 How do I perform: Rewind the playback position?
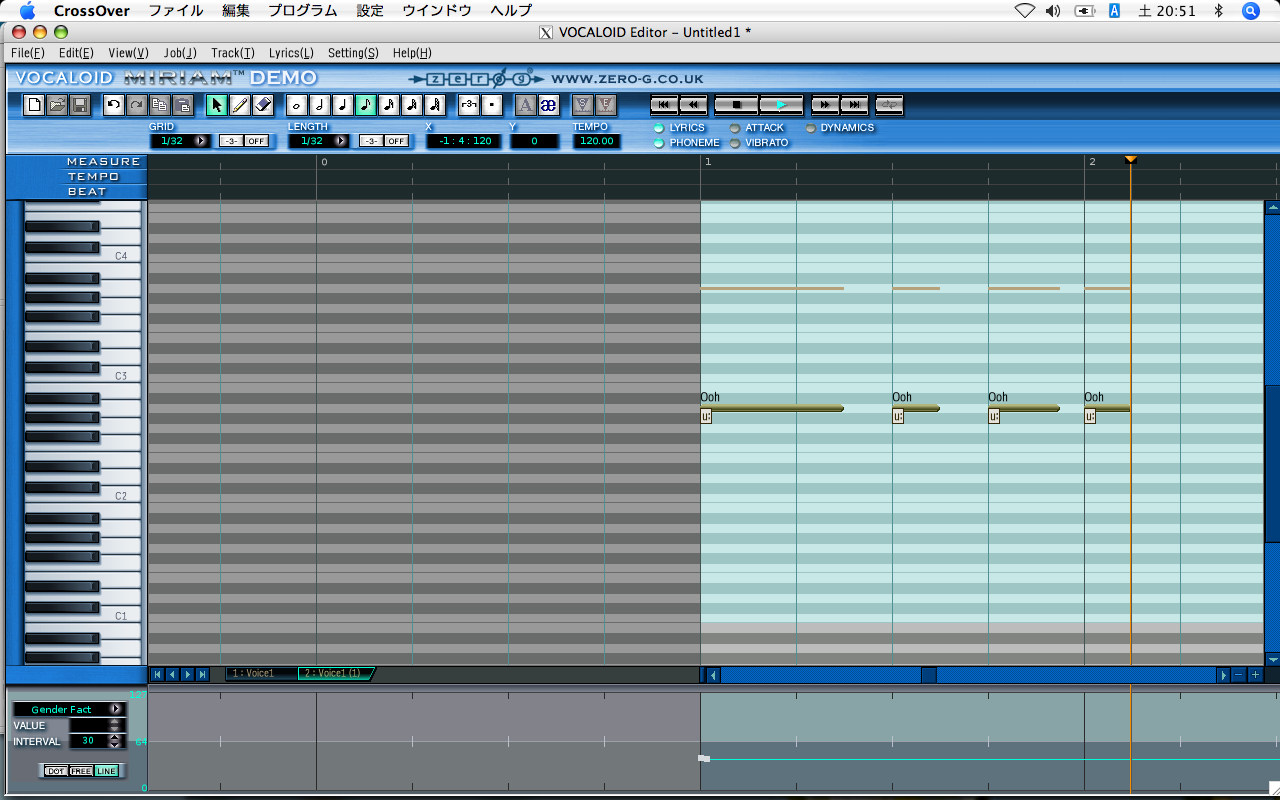(x=693, y=105)
